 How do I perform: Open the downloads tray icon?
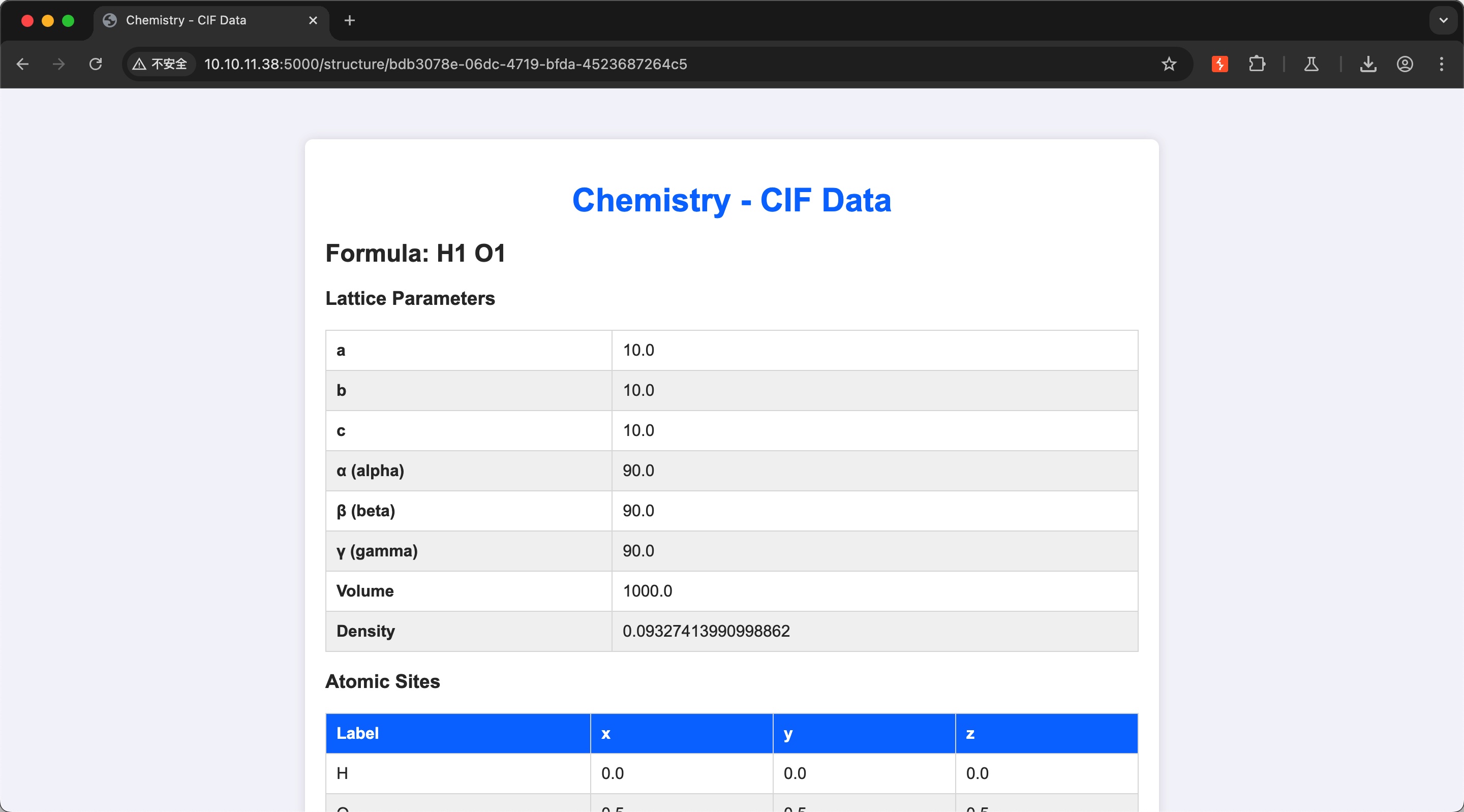point(1368,64)
